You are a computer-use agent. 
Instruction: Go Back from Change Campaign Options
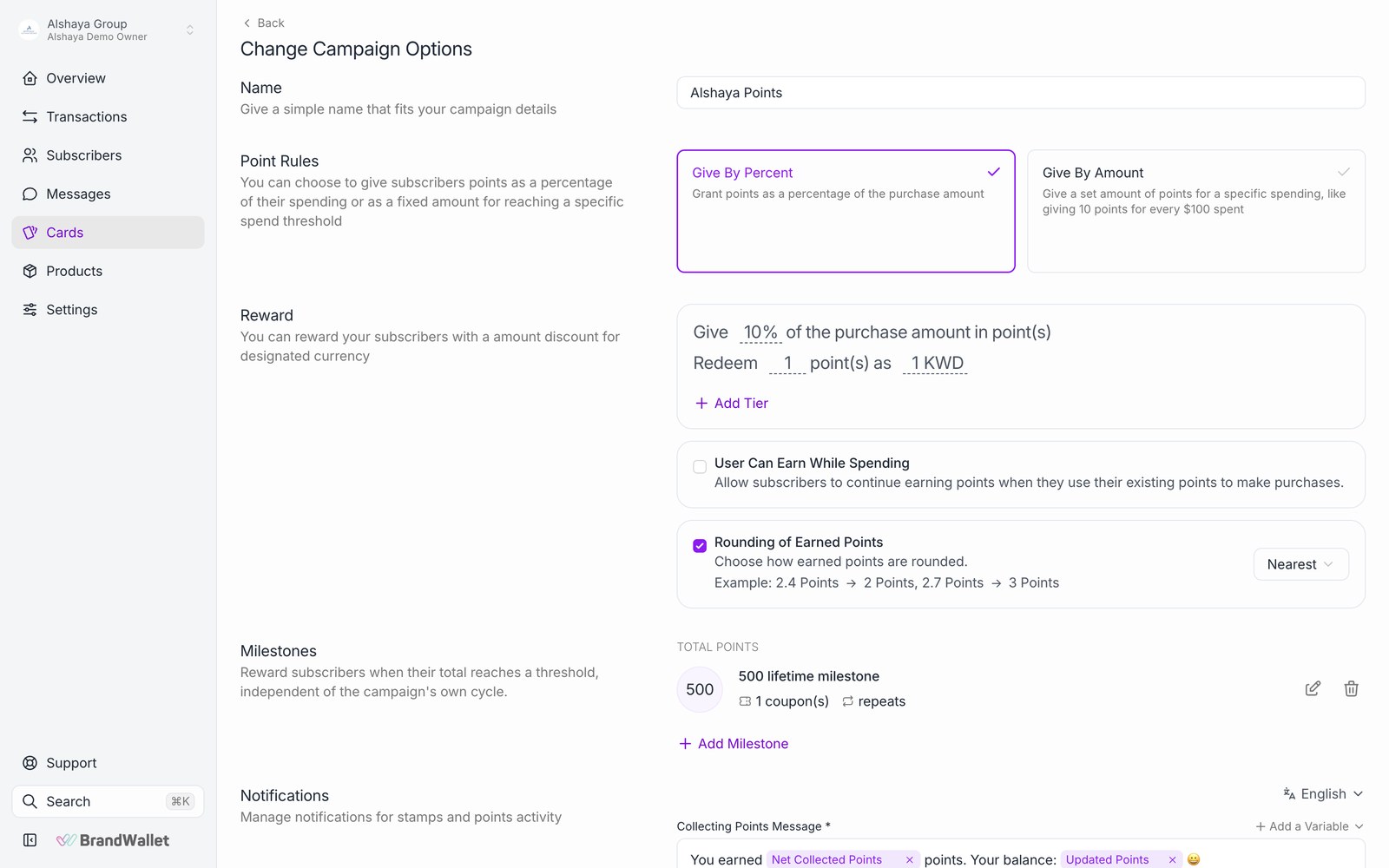pyautogui.click(x=264, y=23)
